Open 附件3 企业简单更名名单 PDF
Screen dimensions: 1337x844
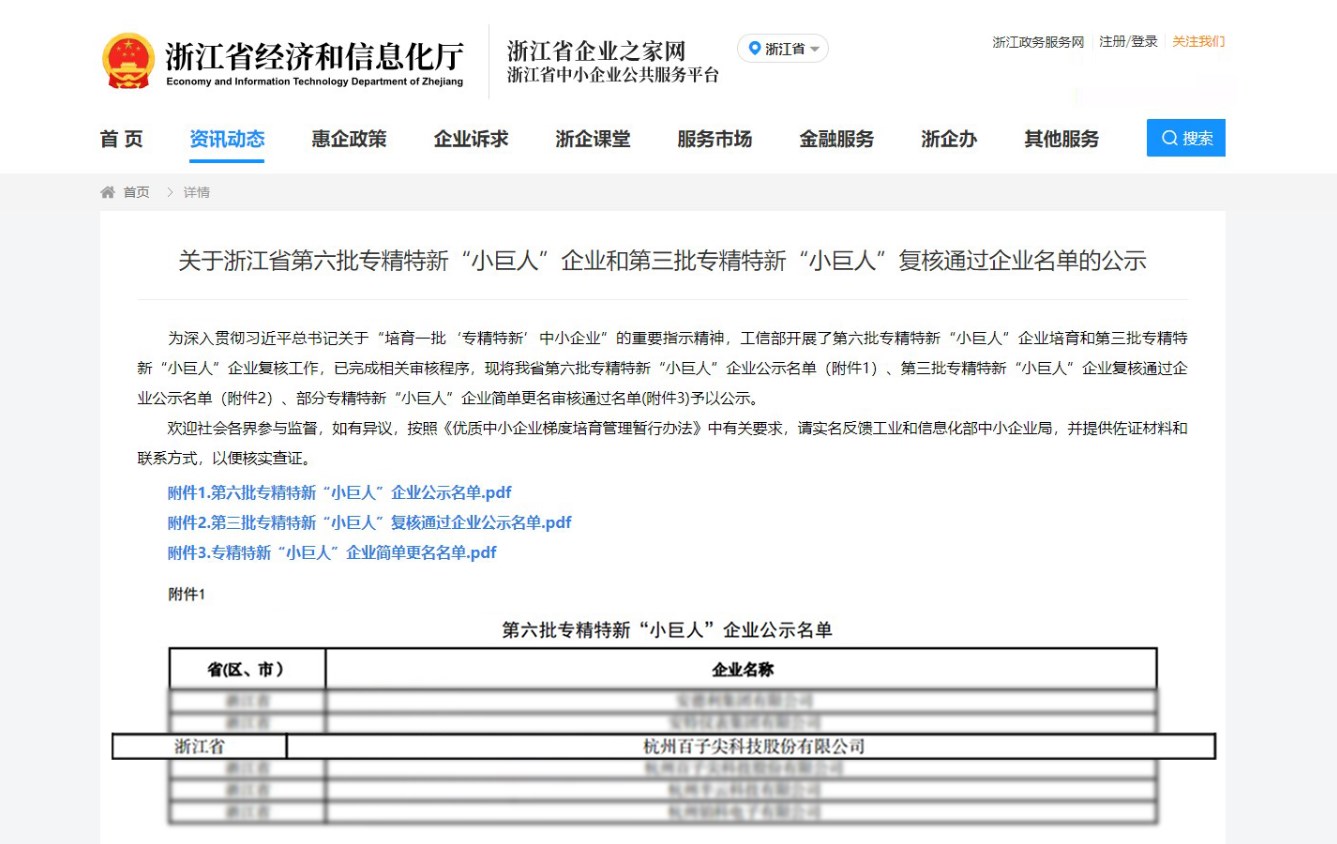[331, 552]
